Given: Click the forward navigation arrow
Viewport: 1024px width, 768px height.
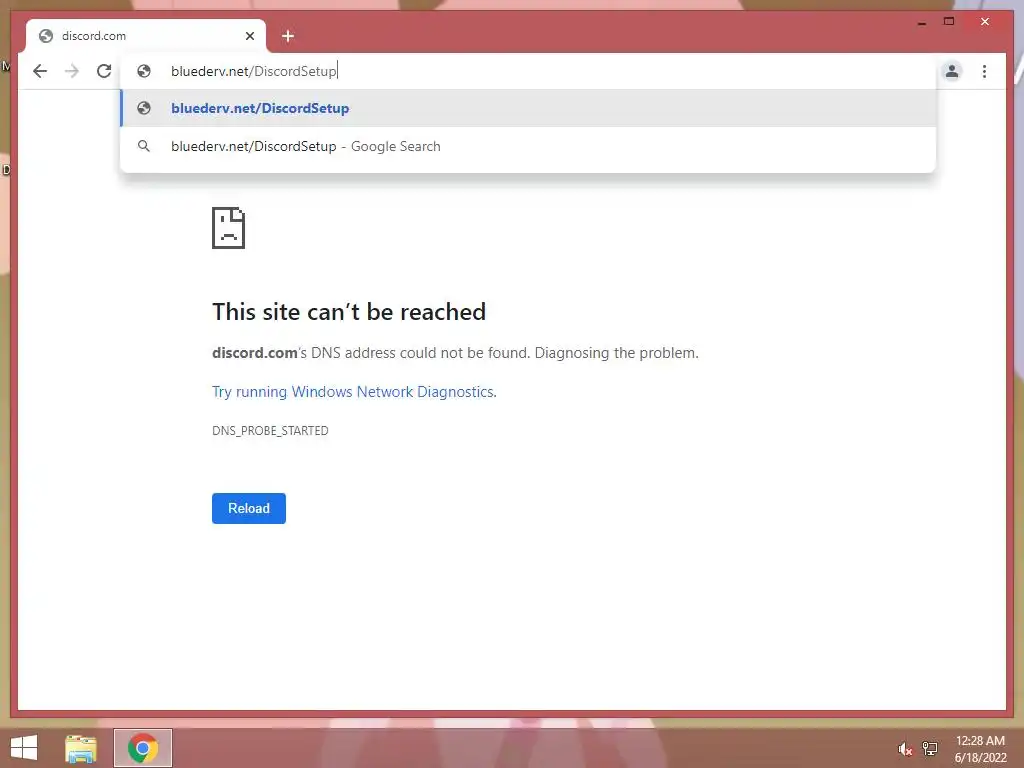Looking at the screenshot, I should pos(72,71).
